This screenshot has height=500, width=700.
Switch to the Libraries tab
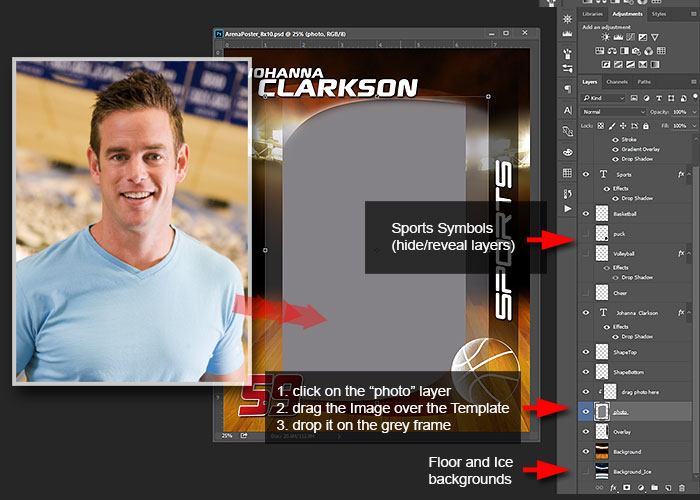[x=592, y=14]
